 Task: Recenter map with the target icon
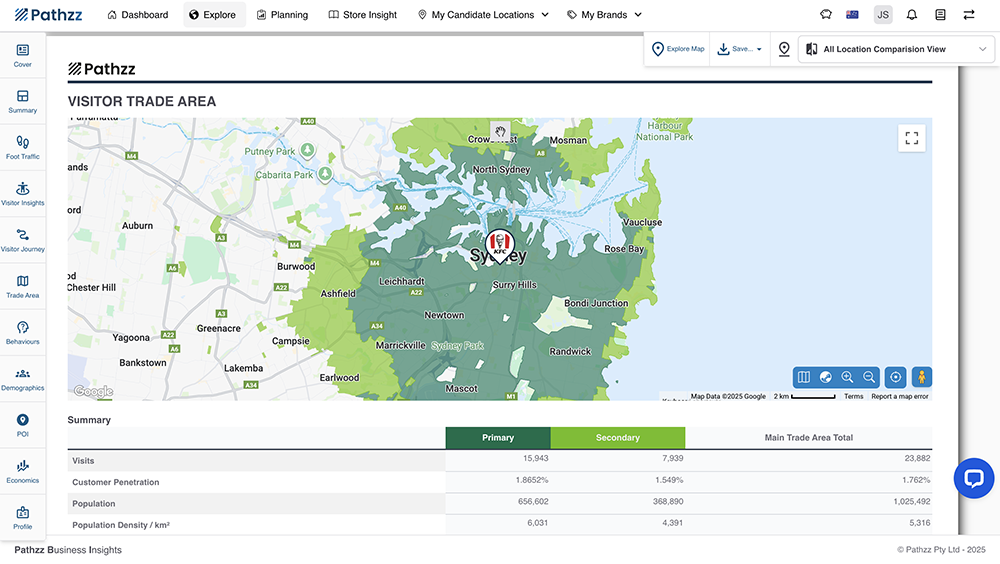[x=896, y=377]
